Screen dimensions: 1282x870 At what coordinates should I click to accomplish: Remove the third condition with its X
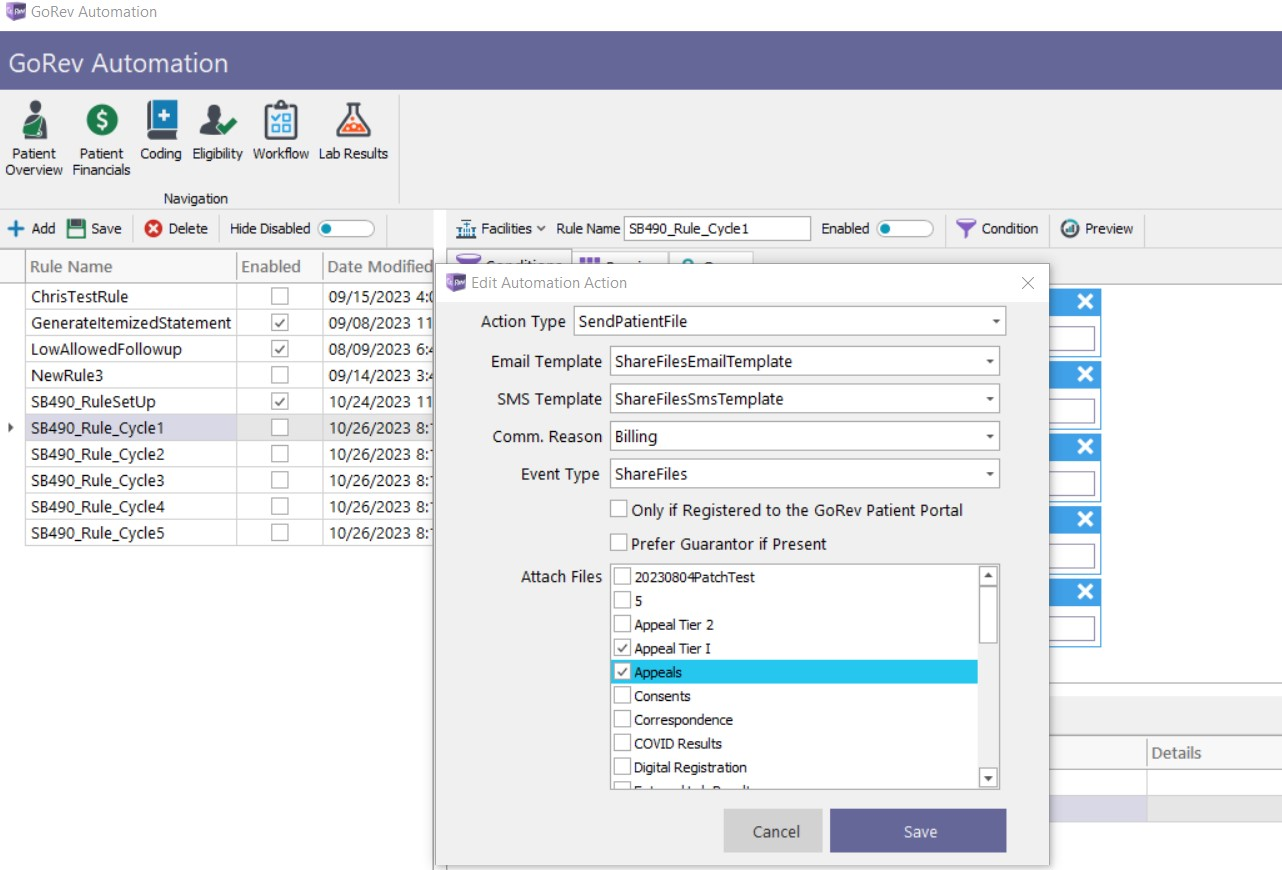1085,446
